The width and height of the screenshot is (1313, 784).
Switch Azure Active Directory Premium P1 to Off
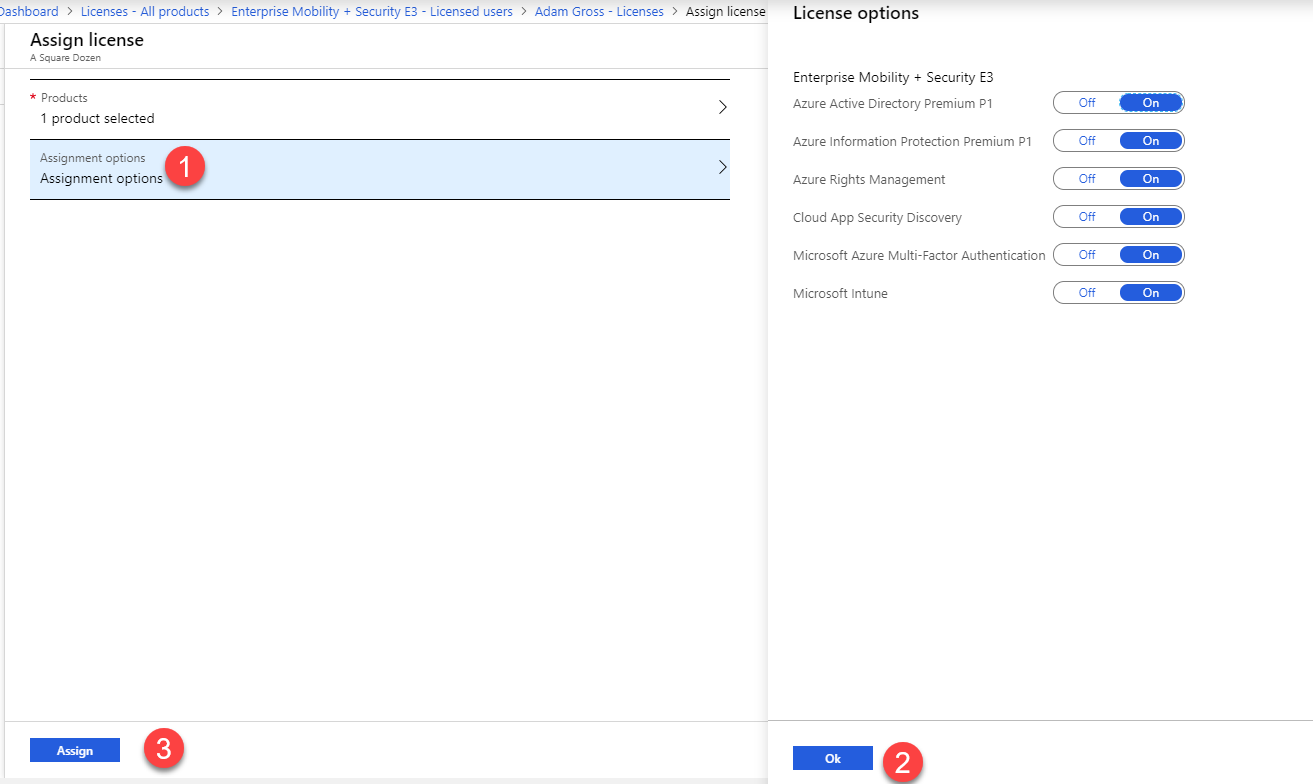click(x=1086, y=103)
